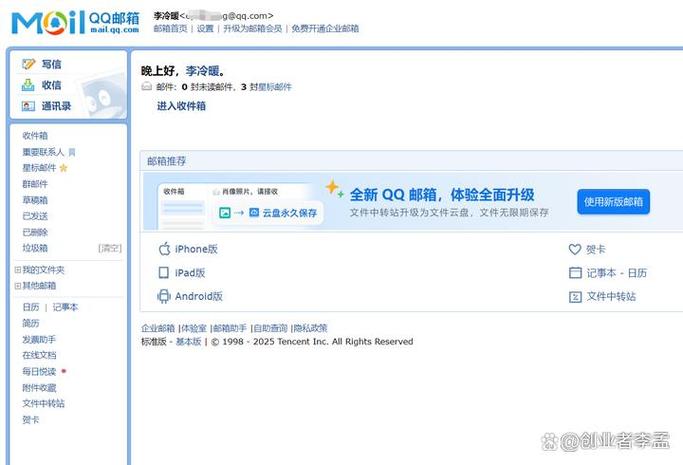
Task: Open 已发送 folder
Action: [x=35, y=216]
